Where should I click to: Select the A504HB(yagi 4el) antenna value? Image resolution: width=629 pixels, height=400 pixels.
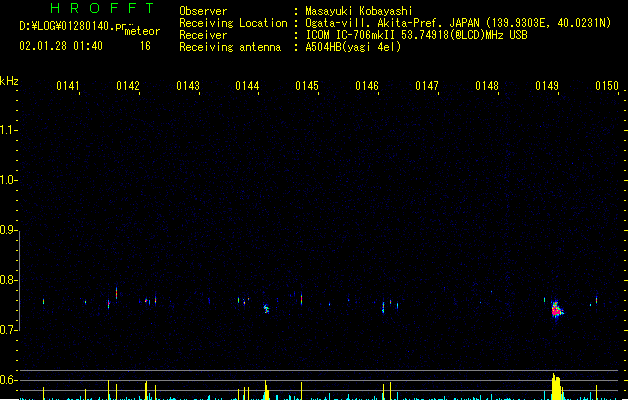[x=353, y=47]
